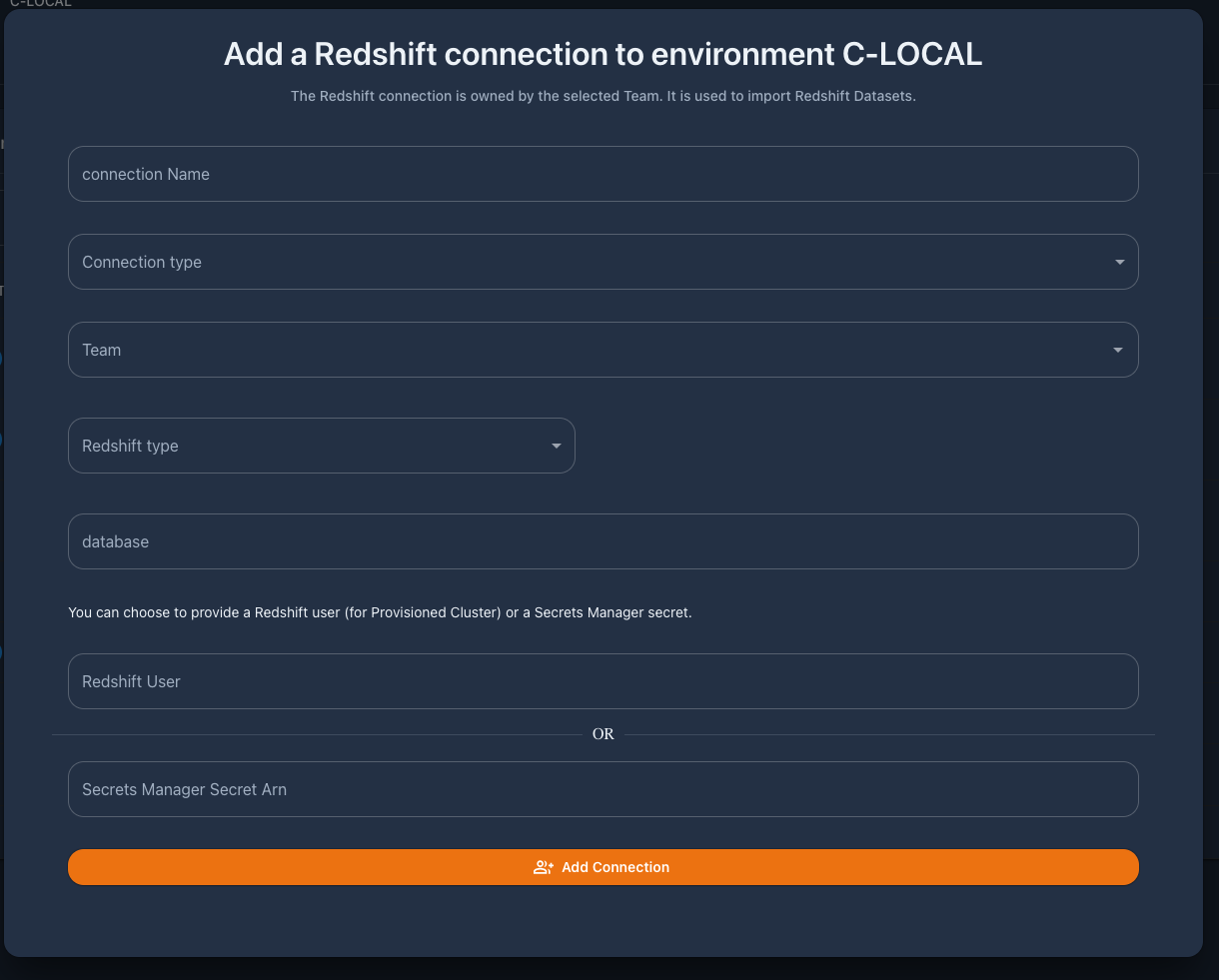Expand the Connection type dropdown

tap(603, 262)
